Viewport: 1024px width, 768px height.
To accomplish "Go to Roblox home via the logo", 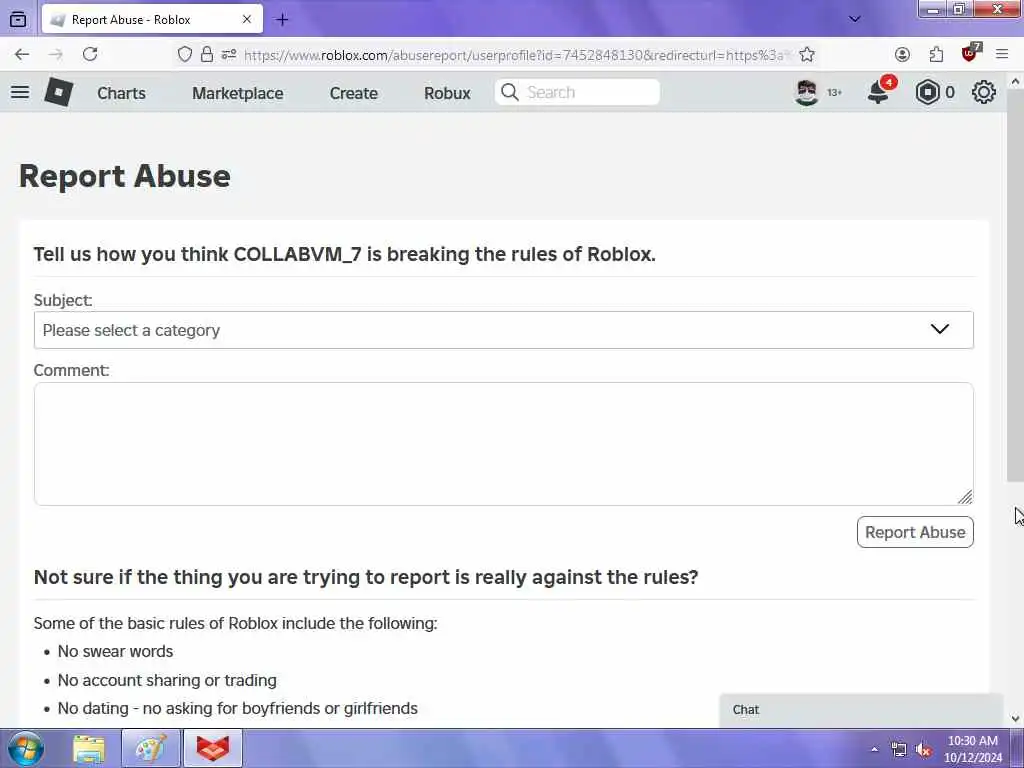I will (x=59, y=92).
